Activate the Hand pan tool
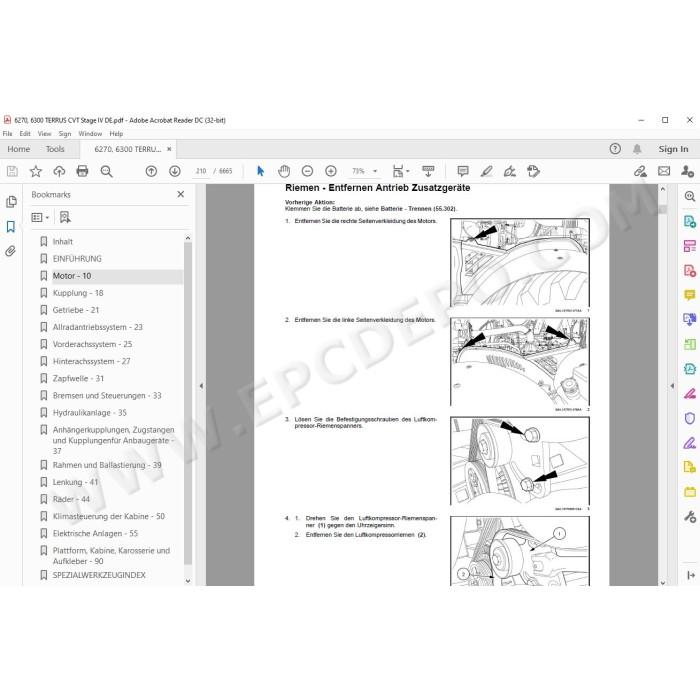Viewport: 700px width, 700px height. pyautogui.click(x=284, y=171)
